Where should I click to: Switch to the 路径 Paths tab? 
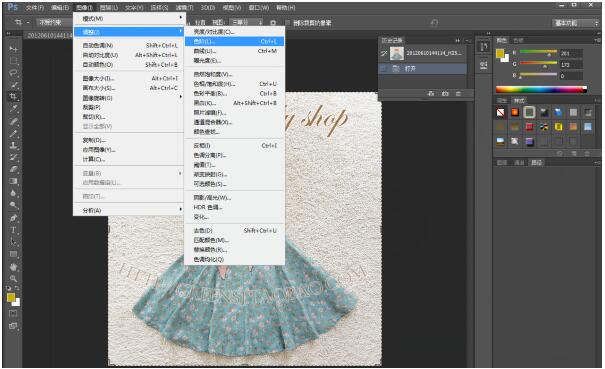click(536, 163)
